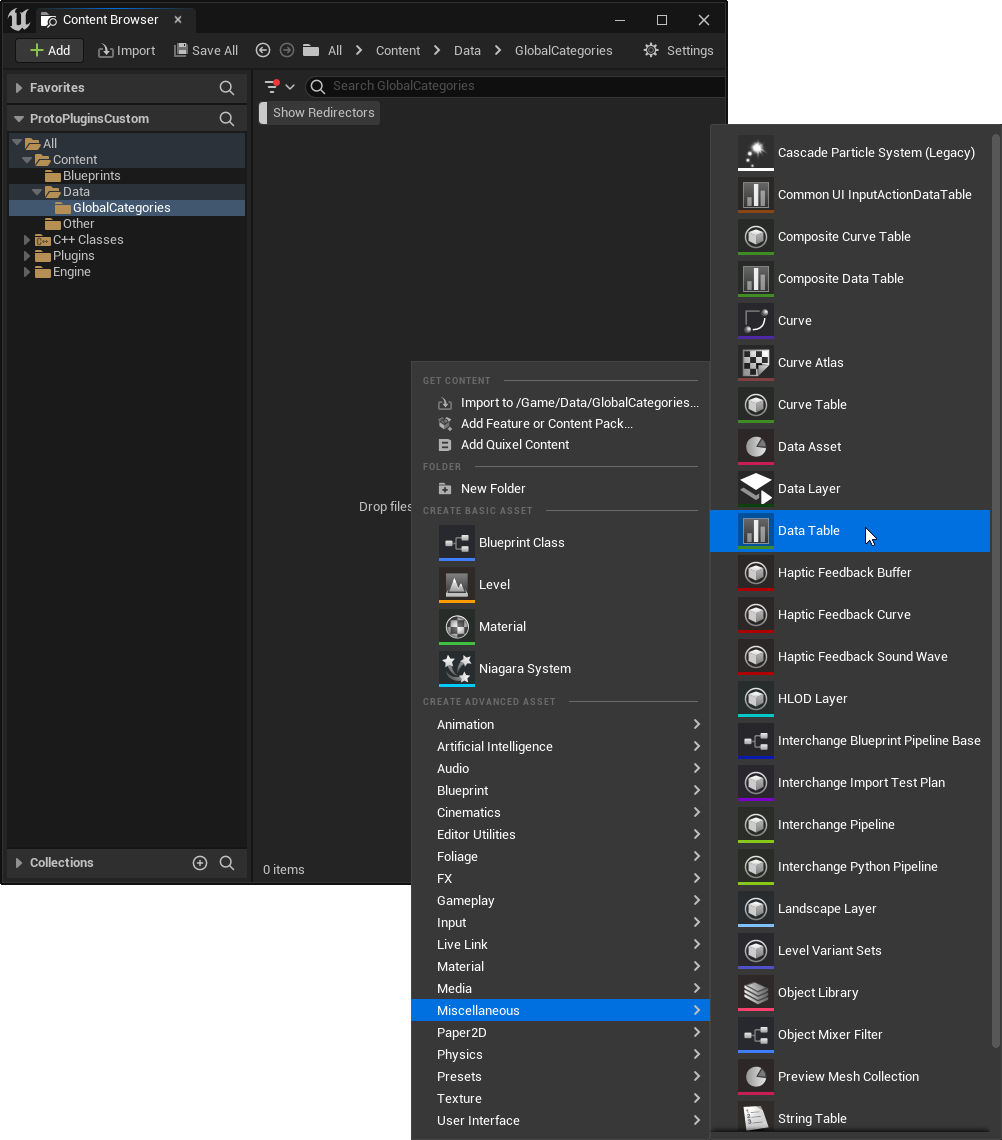
Task: Click the Curve Atlas checkered icon
Action: tap(756, 363)
